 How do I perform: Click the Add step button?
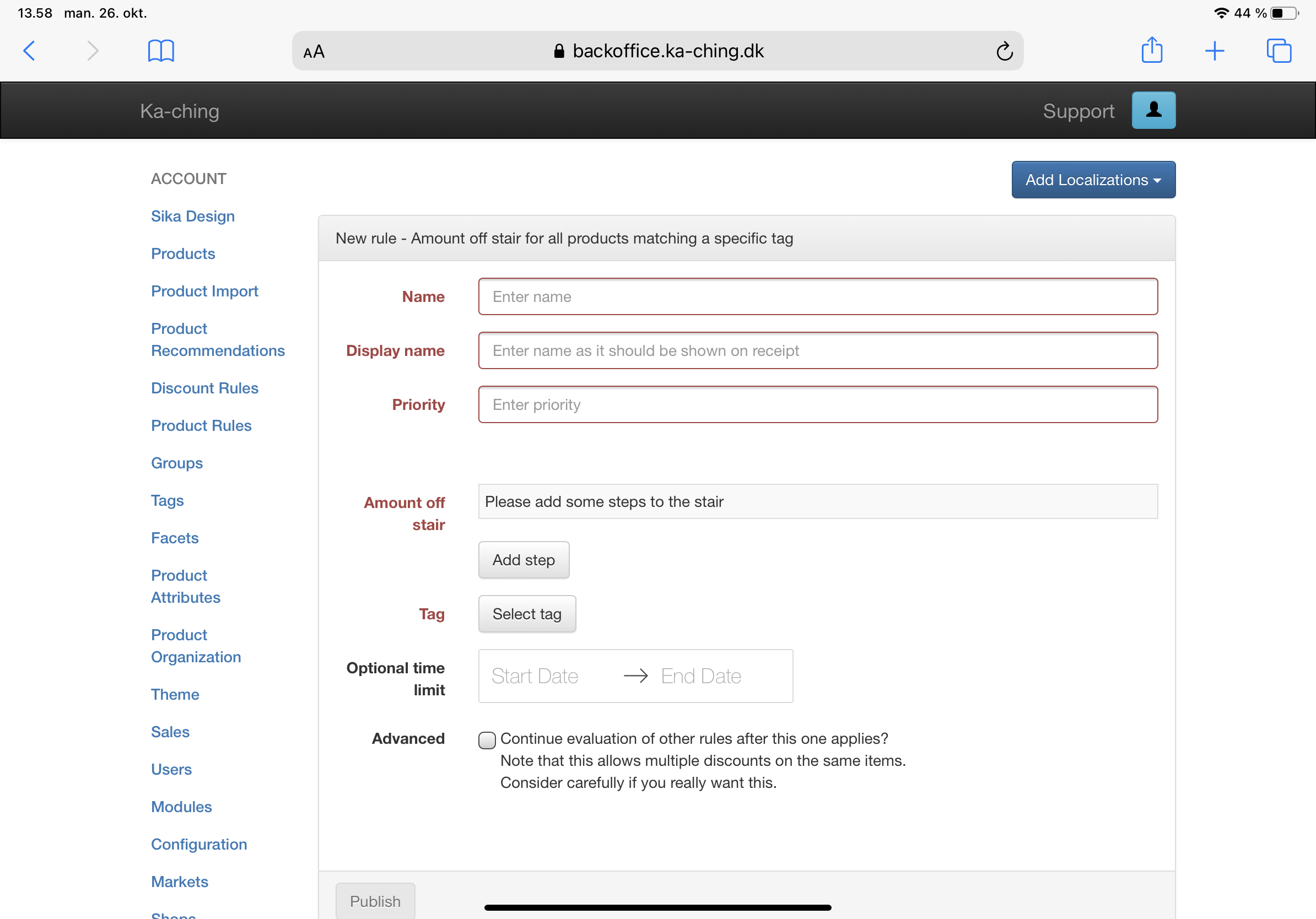[524, 560]
